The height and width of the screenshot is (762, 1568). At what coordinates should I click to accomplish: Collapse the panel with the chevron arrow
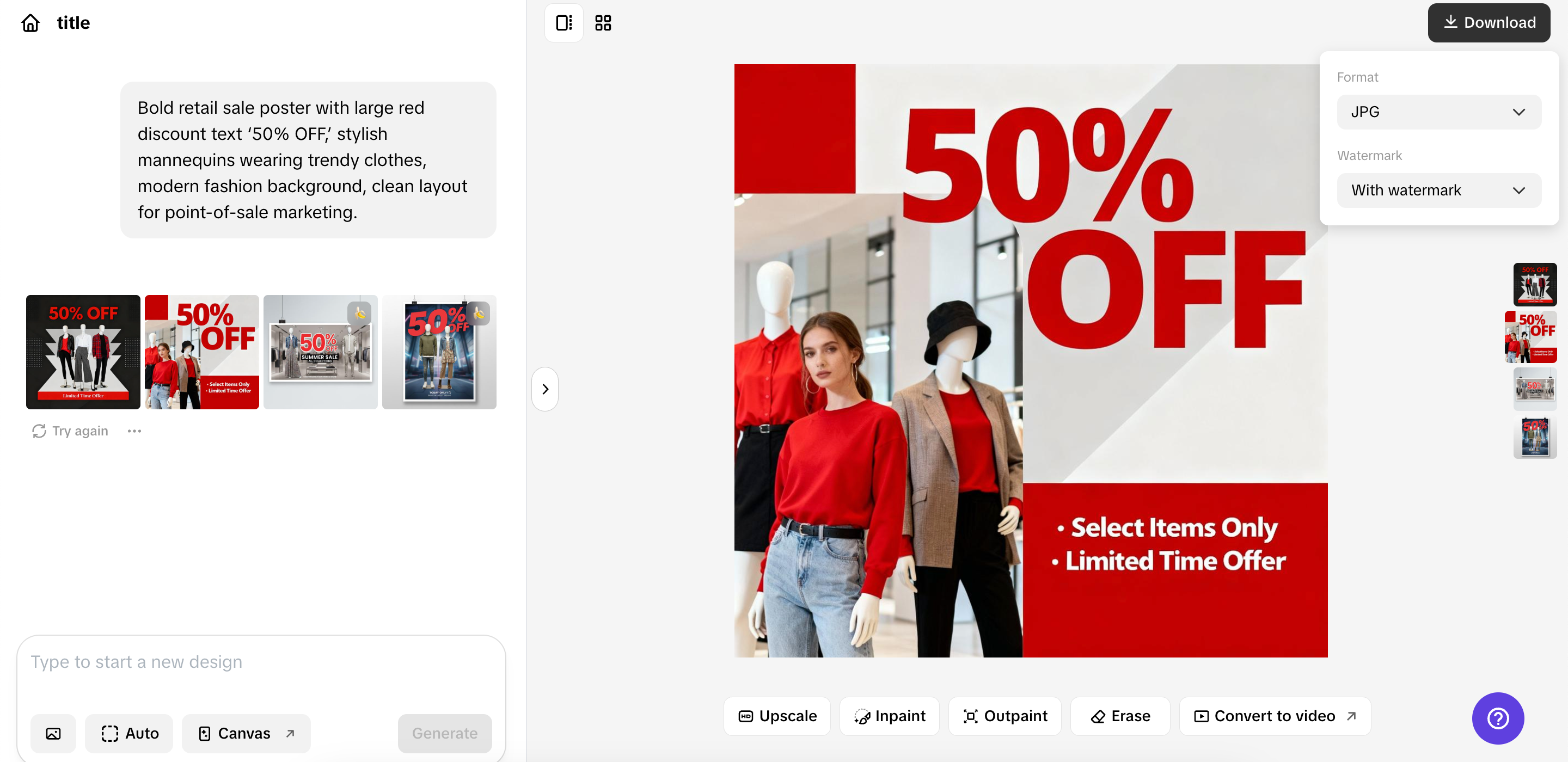545,389
